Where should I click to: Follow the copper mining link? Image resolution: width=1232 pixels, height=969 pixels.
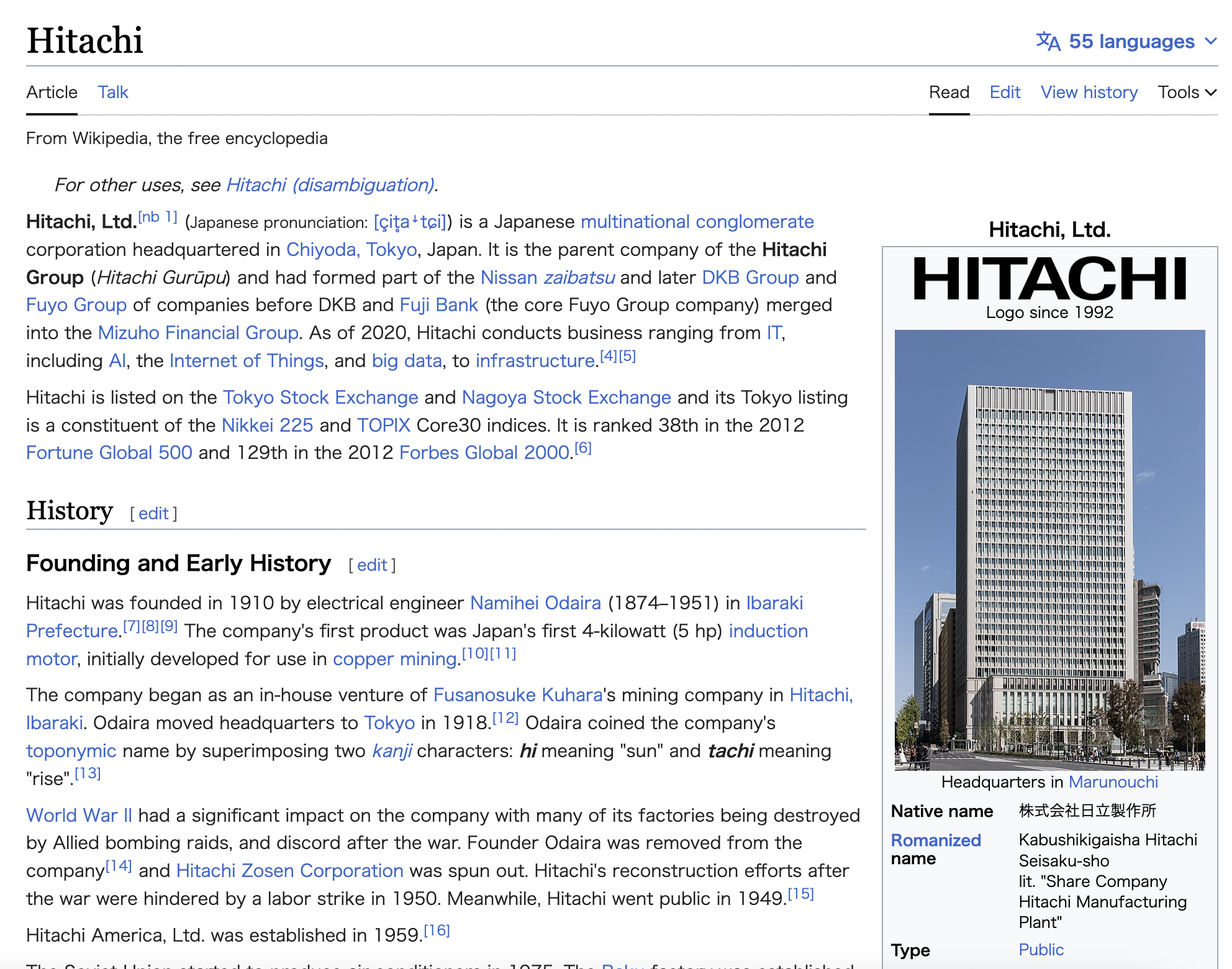[395, 659]
